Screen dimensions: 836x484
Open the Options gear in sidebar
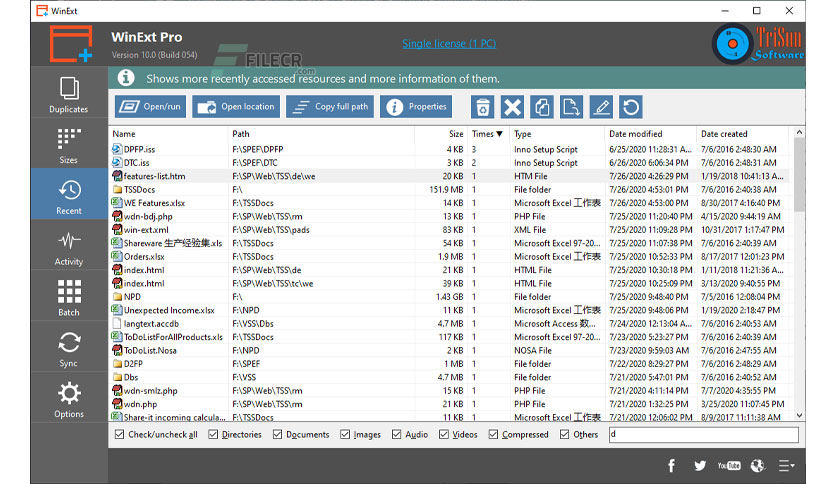69,398
